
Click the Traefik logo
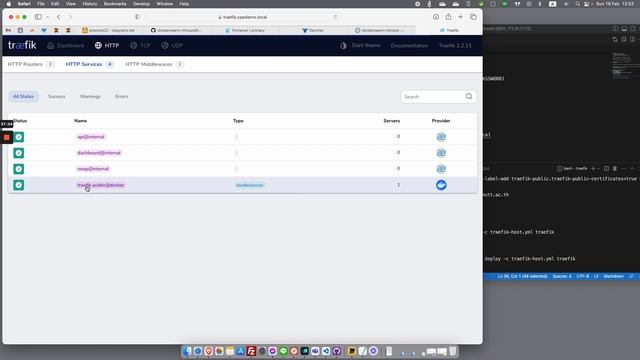pyautogui.click(x=22, y=45)
